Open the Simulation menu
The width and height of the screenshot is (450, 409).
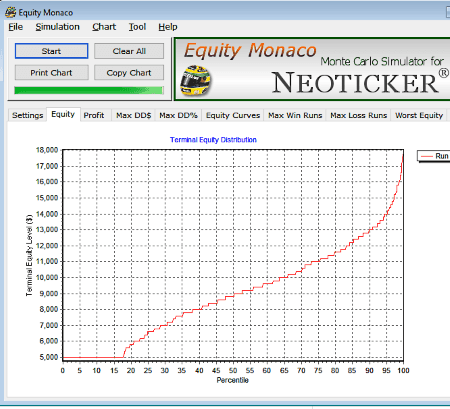pos(58,27)
